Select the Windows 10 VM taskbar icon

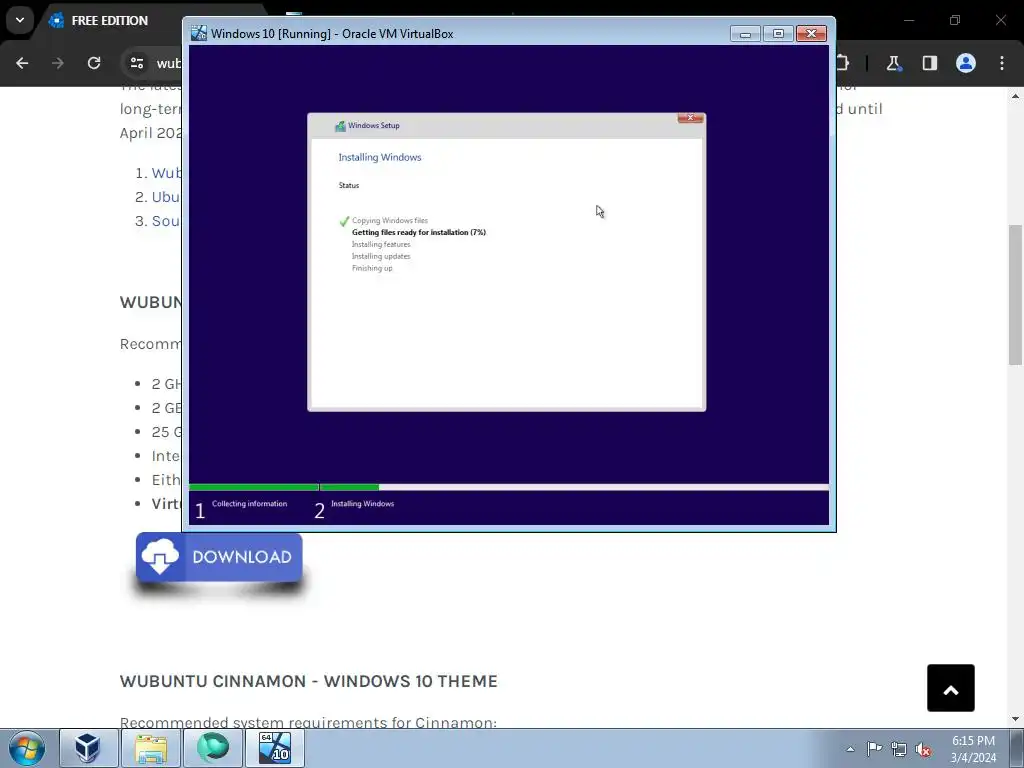point(275,748)
